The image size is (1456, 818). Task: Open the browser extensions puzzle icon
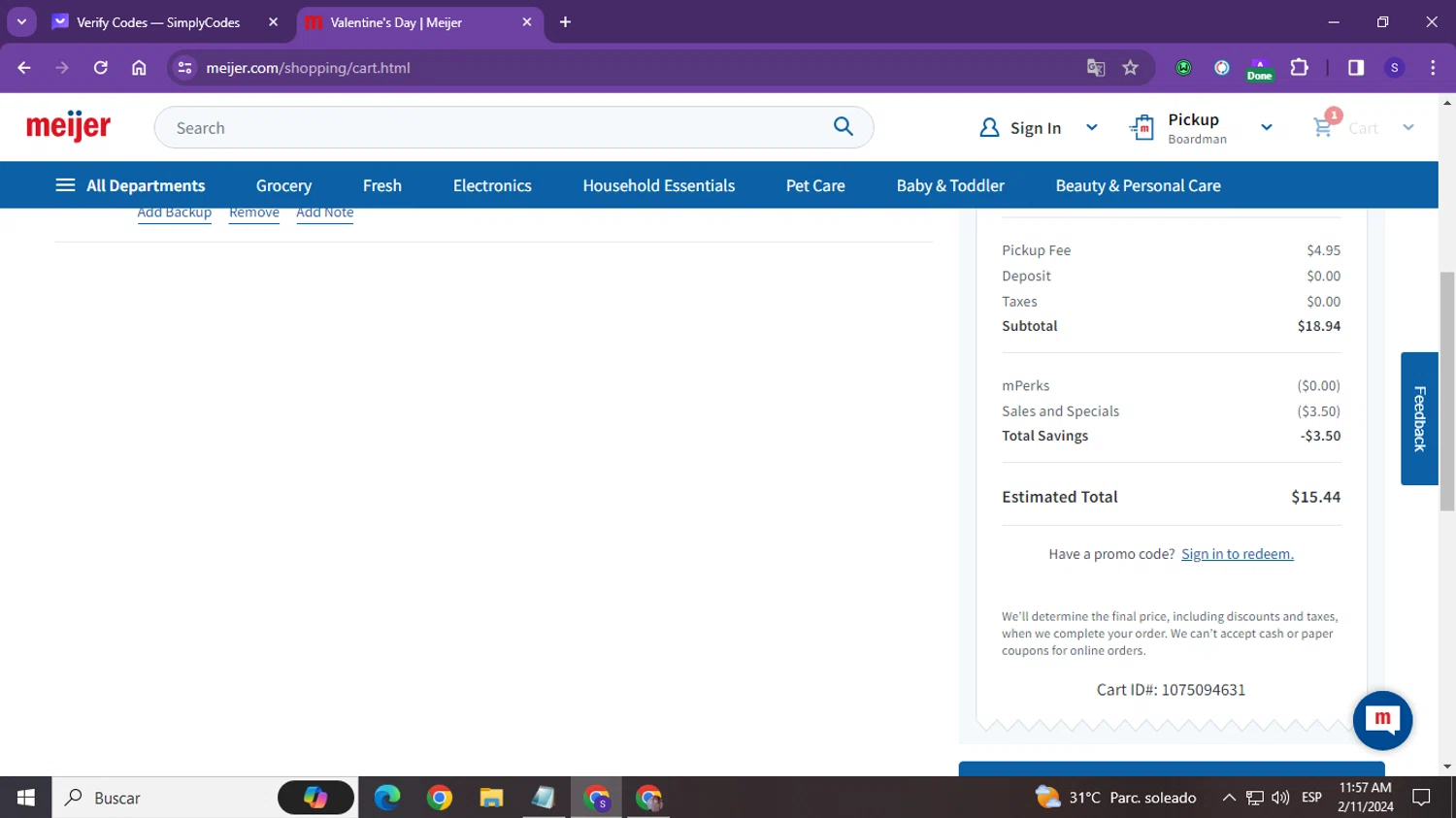click(x=1299, y=68)
